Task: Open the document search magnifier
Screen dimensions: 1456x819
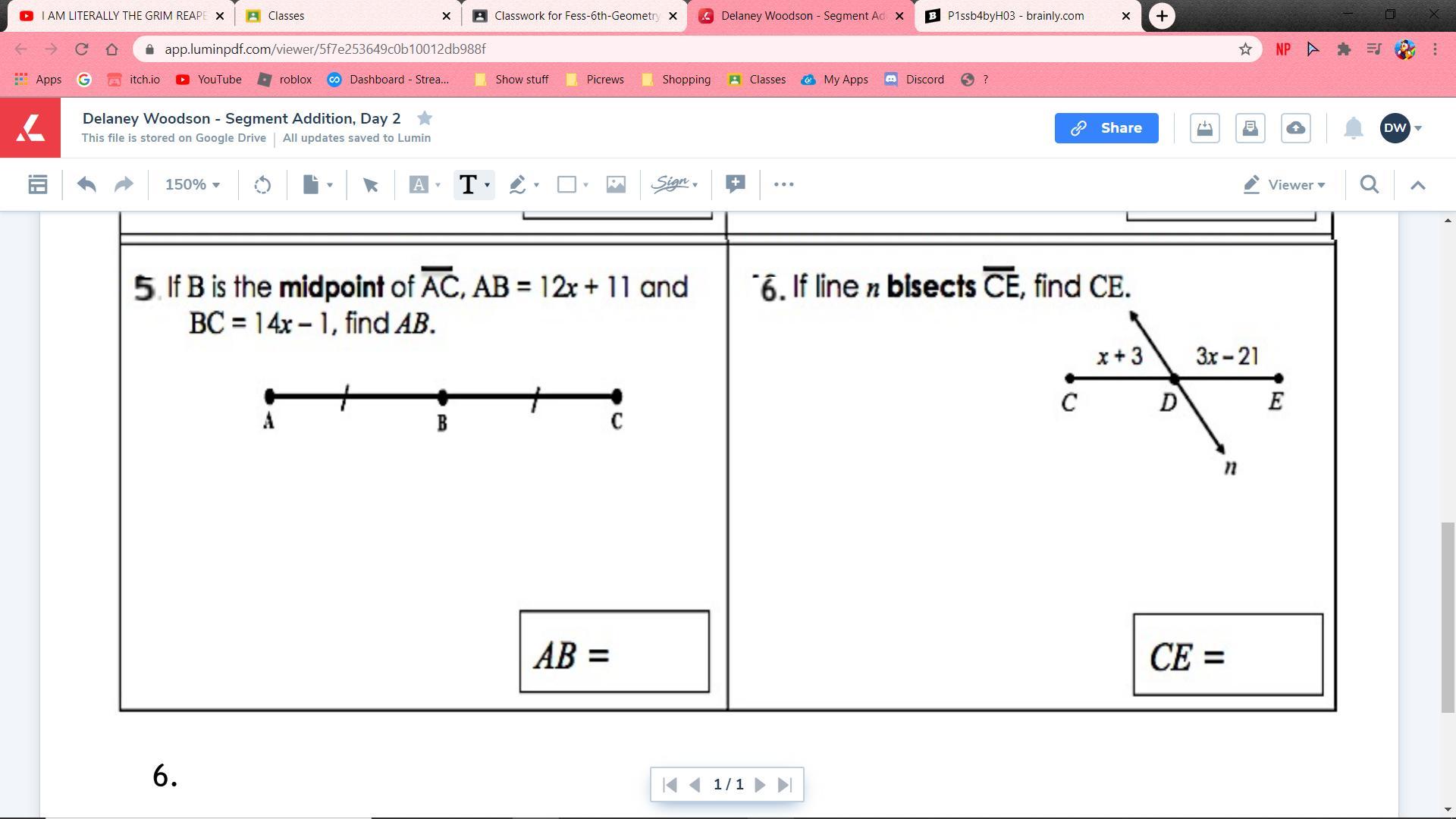Action: coord(1369,184)
